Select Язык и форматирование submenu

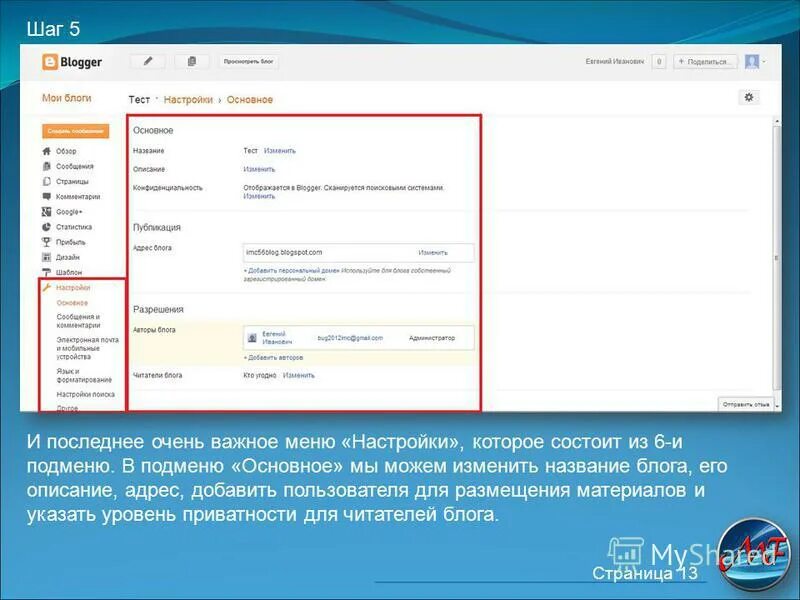84,376
